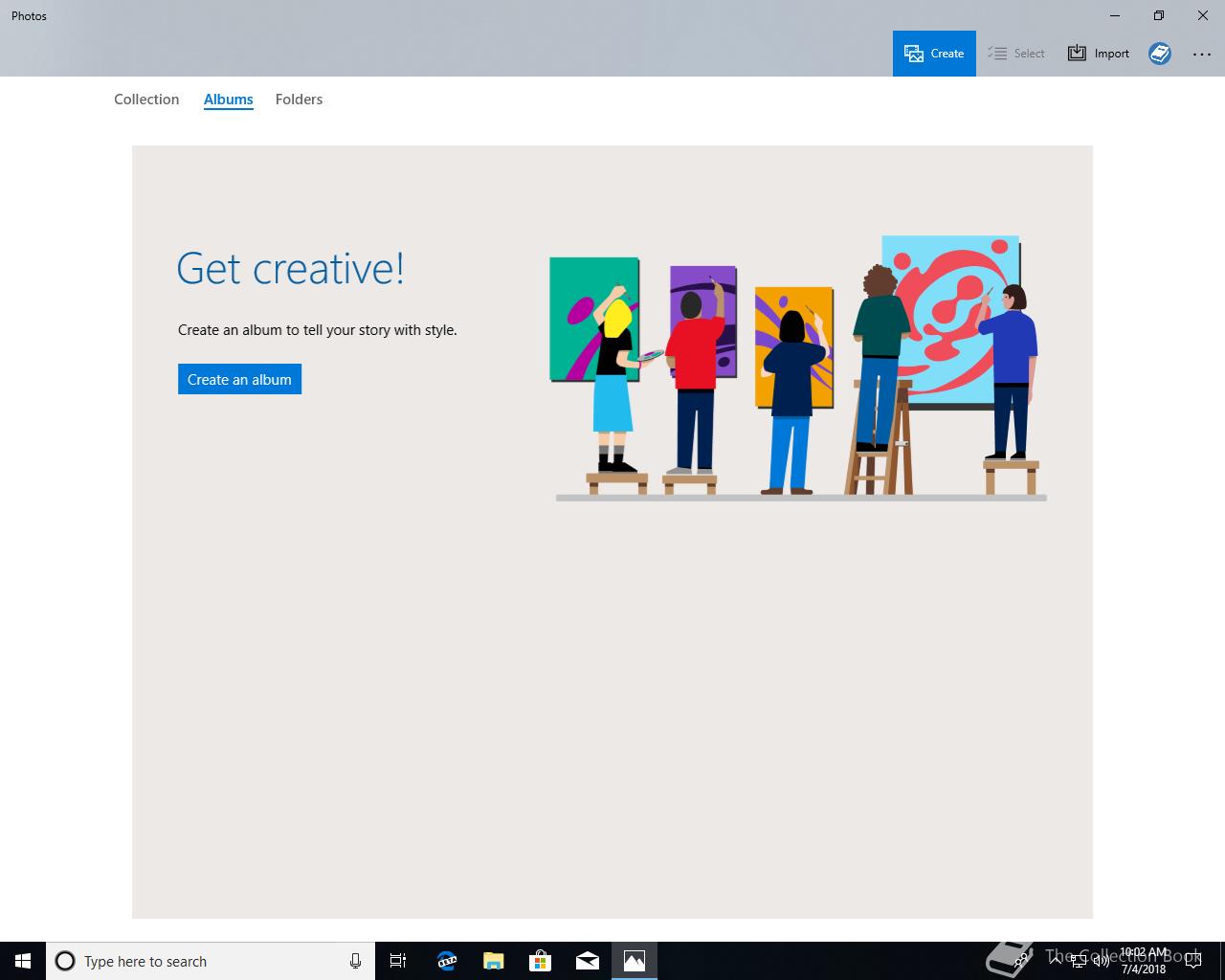This screenshot has height=980, width=1225.
Task: Click the Photos app taskbar icon
Action: 635,961
